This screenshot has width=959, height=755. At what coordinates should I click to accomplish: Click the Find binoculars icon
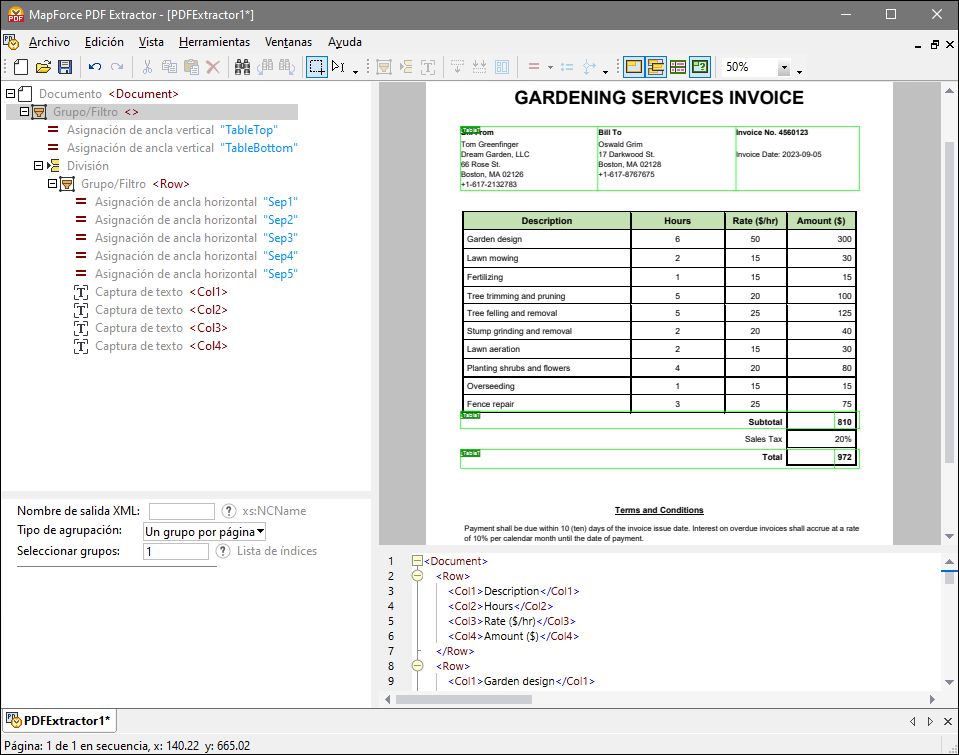(x=242, y=67)
